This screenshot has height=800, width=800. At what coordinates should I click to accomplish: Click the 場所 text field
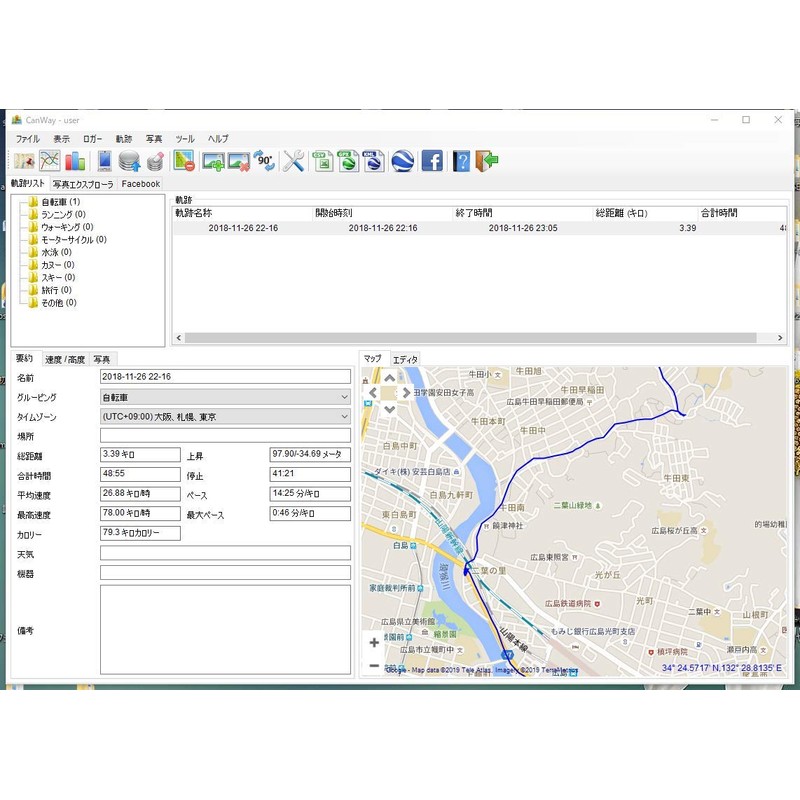point(225,435)
